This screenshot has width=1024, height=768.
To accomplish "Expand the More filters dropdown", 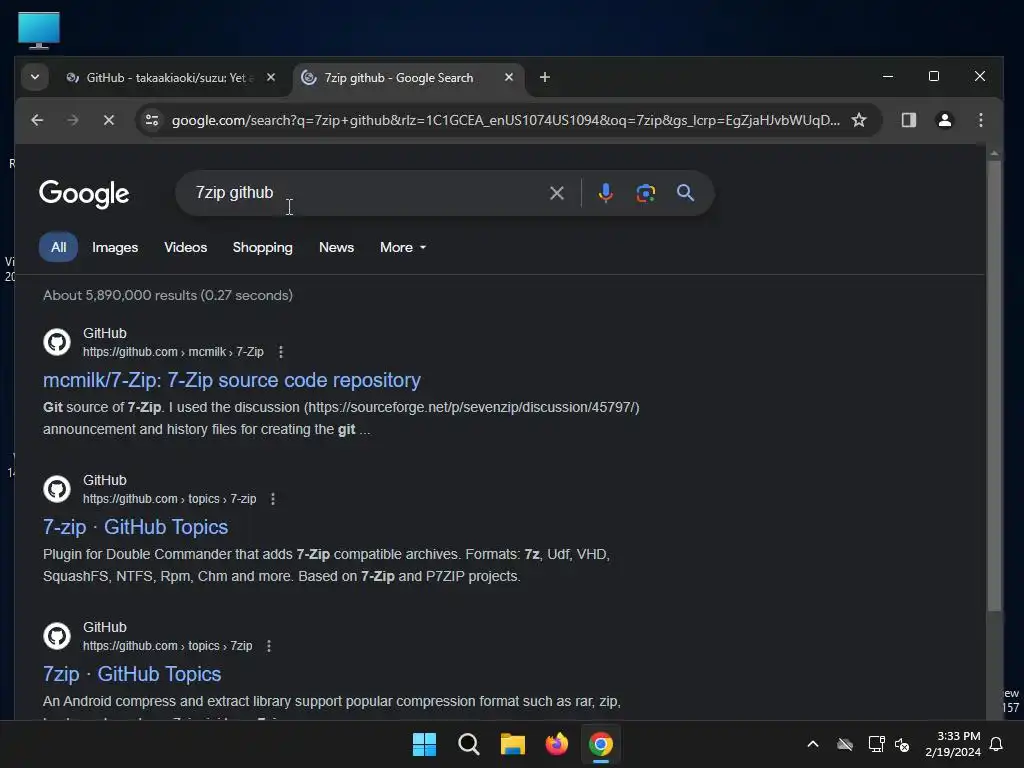I will [403, 247].
